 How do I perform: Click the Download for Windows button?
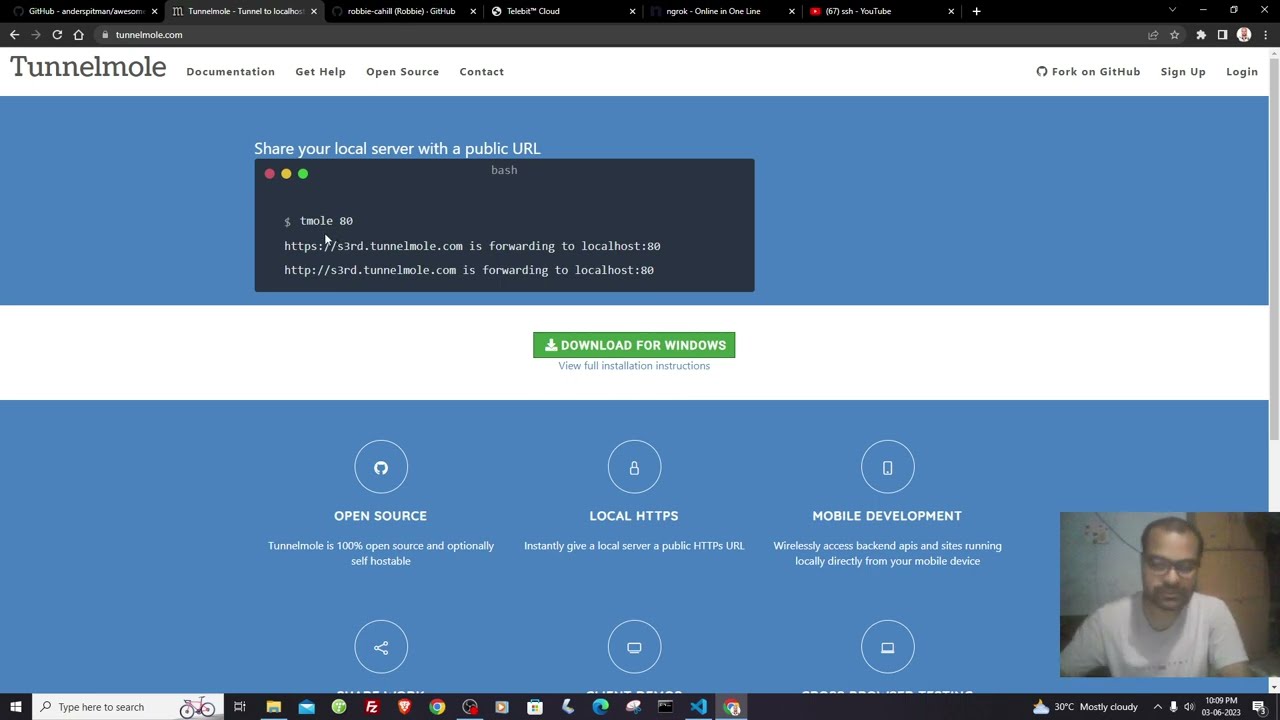point(634,345)
